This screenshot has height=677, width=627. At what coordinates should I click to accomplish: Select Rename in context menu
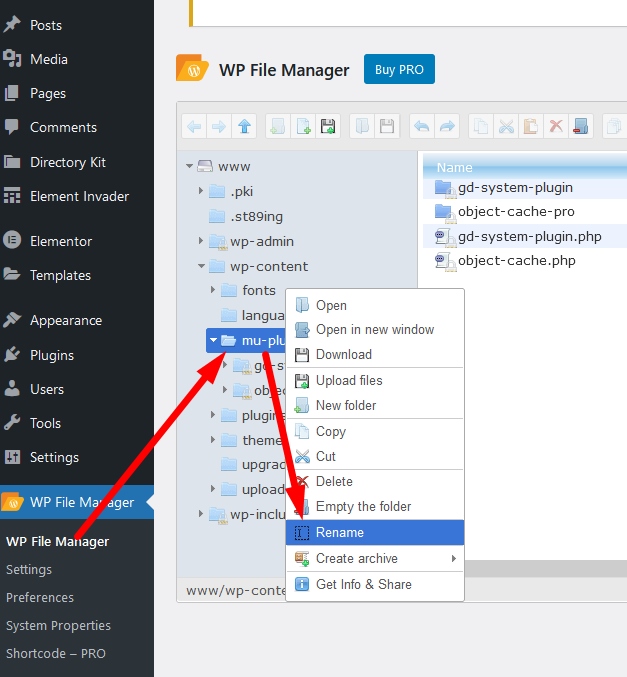(375, 532)
